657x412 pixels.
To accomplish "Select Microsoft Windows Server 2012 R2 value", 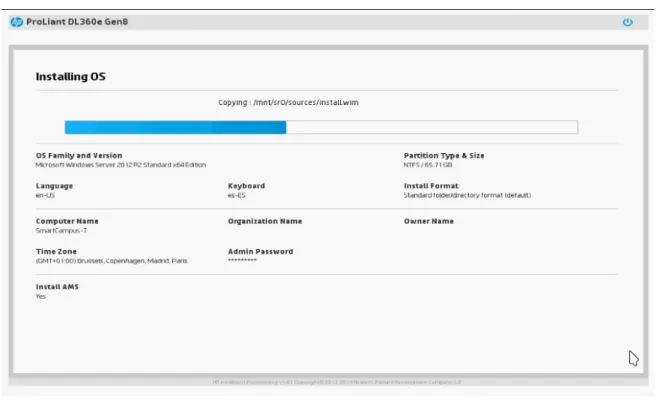I will [x=121, y=165].
